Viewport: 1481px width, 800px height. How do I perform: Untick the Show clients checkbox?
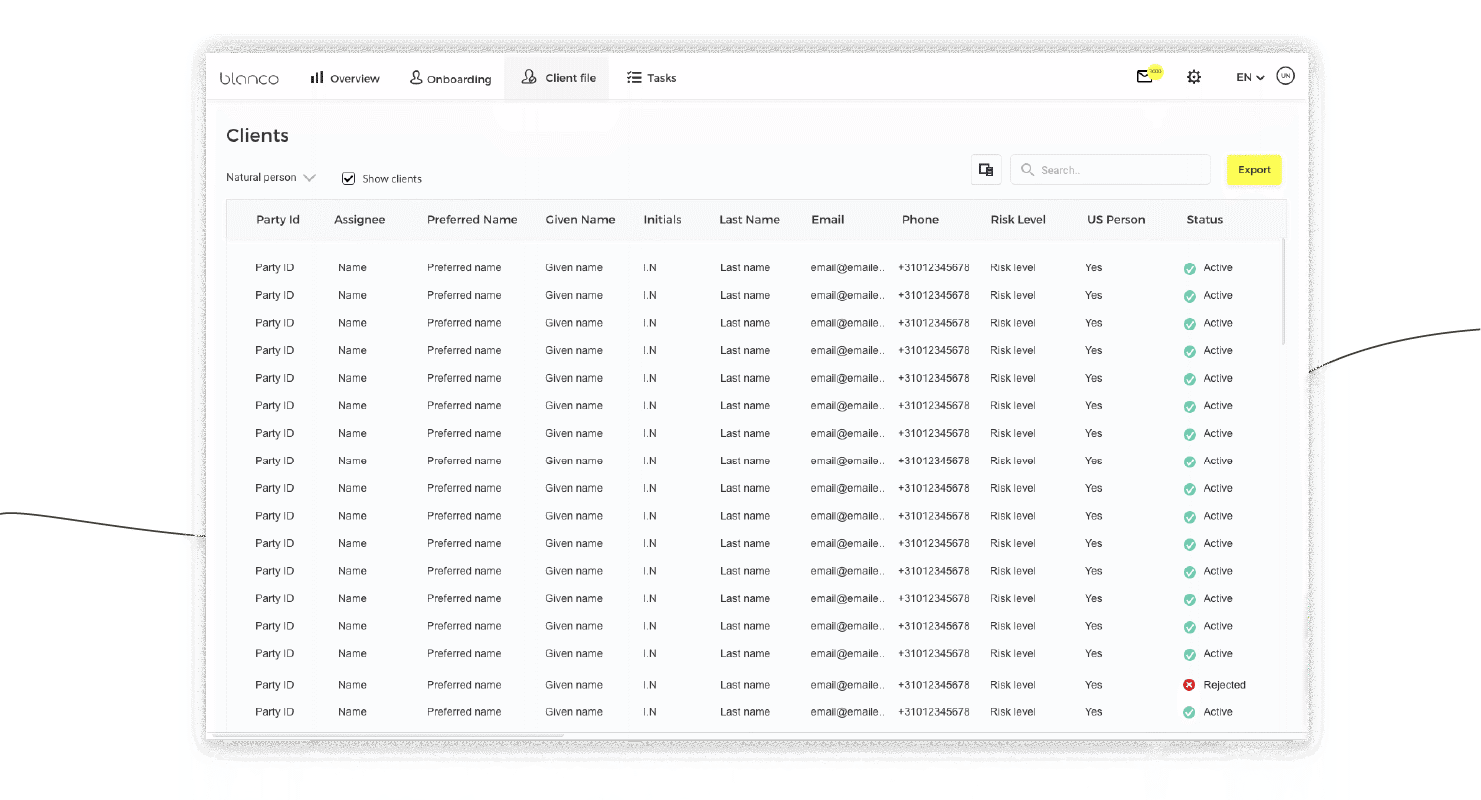click(348, 179)
